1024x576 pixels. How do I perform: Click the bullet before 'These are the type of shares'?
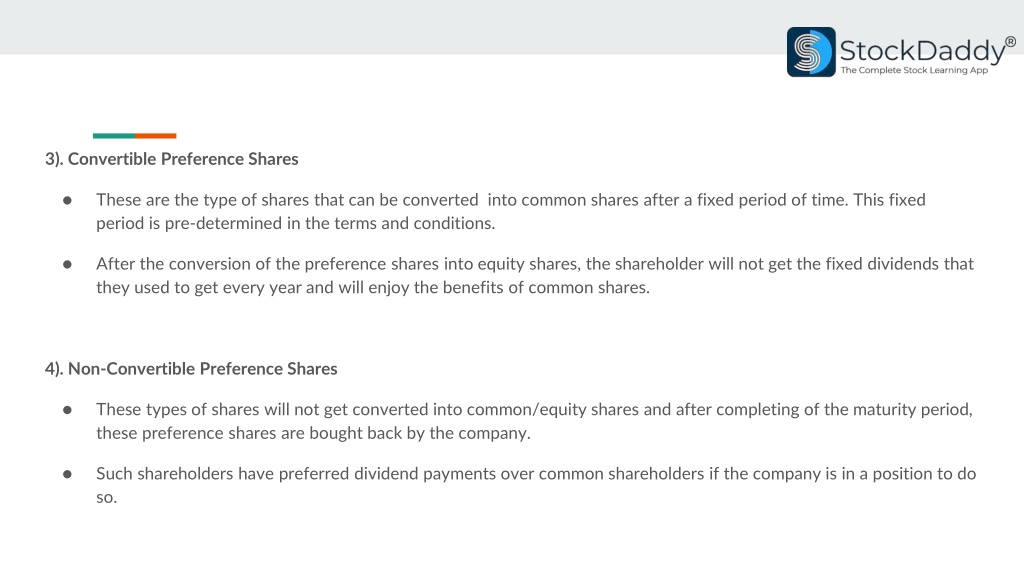coord(67,200)
